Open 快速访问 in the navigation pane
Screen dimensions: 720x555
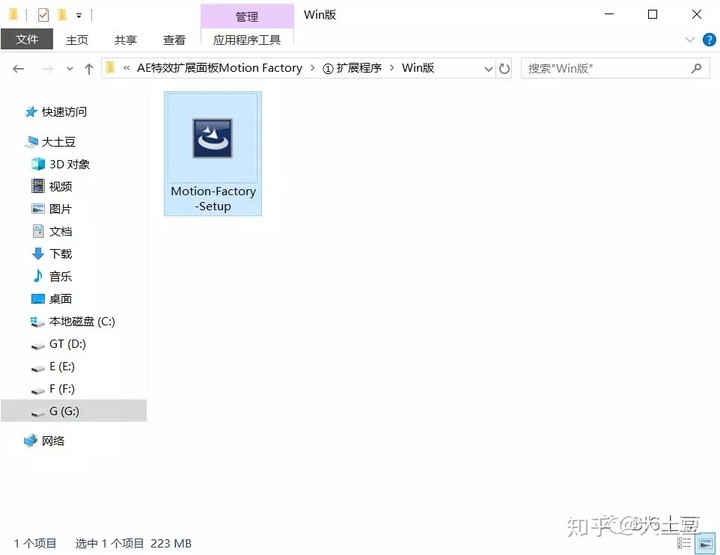click(64, 112)
